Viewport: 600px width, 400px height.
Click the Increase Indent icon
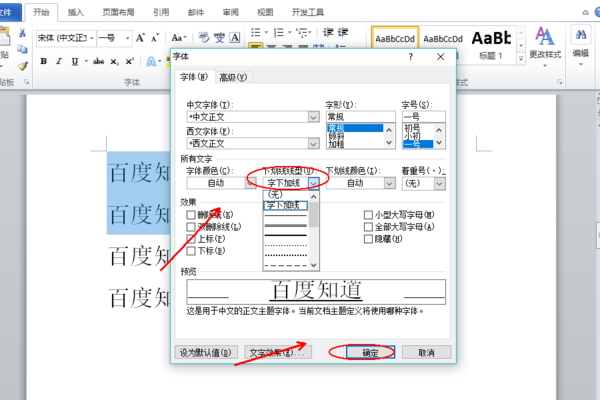(x=342, y=32)
